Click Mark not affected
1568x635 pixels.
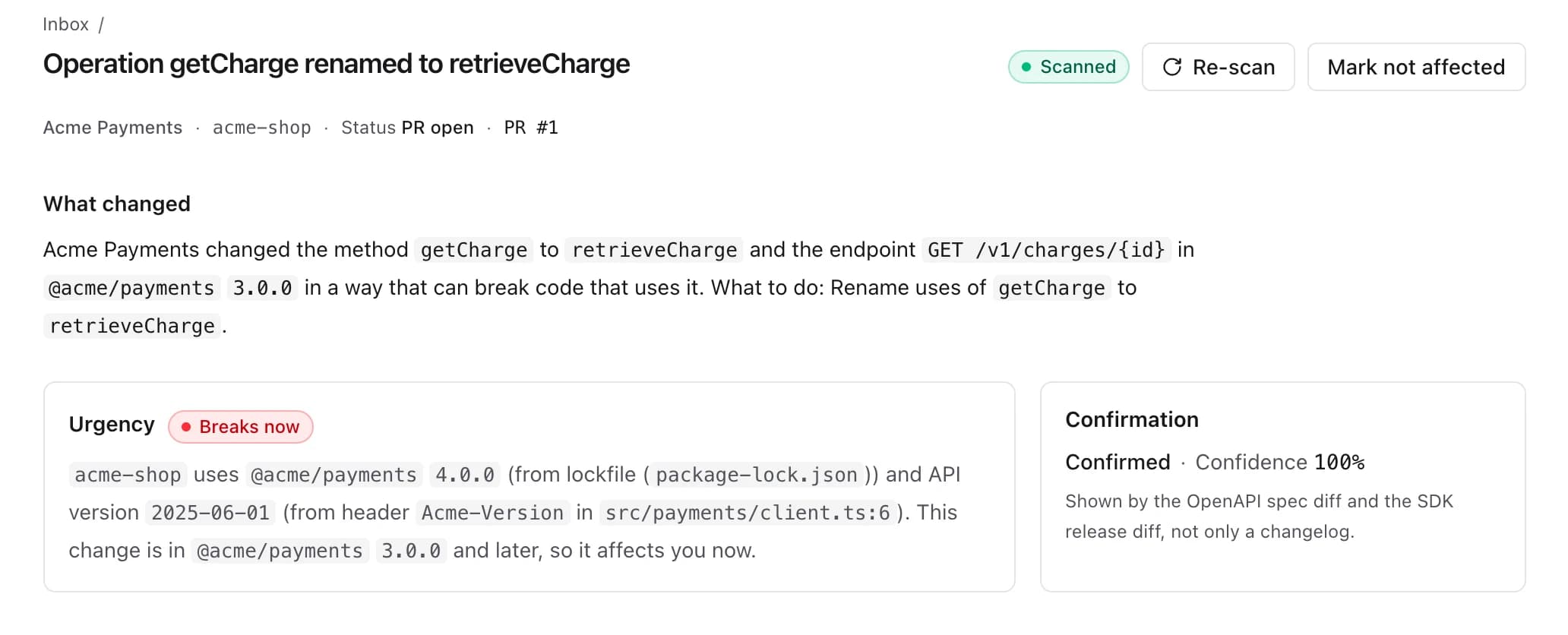tap(1416, 67)
